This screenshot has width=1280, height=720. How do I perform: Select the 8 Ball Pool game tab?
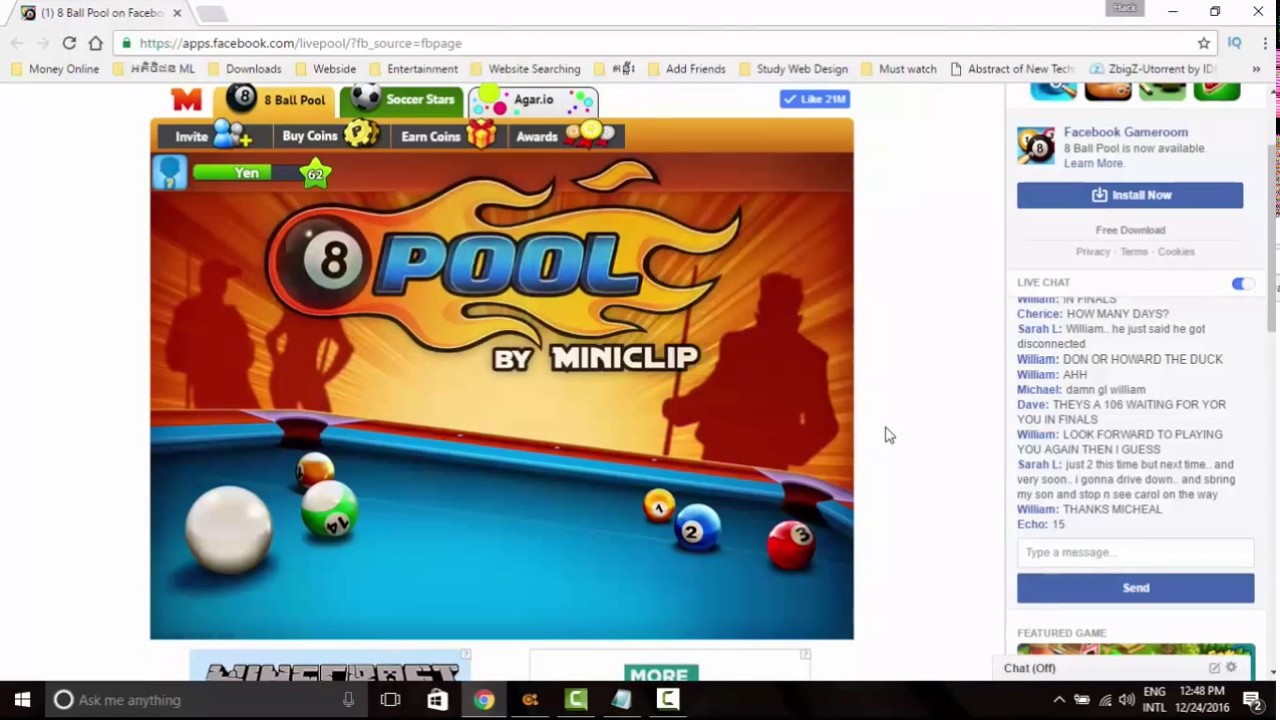pos(276,100)
